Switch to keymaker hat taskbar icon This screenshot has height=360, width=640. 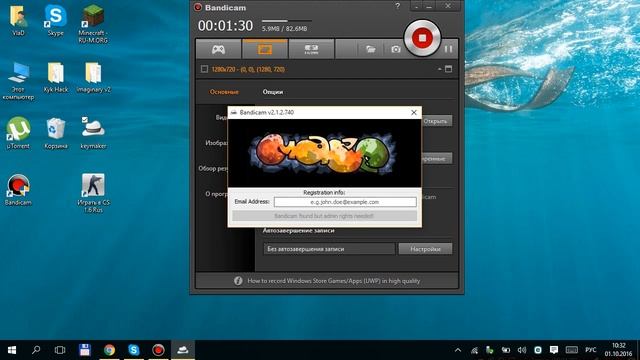182,350
